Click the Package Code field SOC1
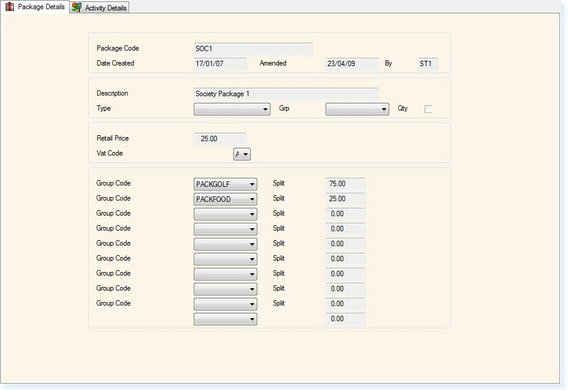The height and width of the screenshot is (391, 568). click(x=253, y=49)
